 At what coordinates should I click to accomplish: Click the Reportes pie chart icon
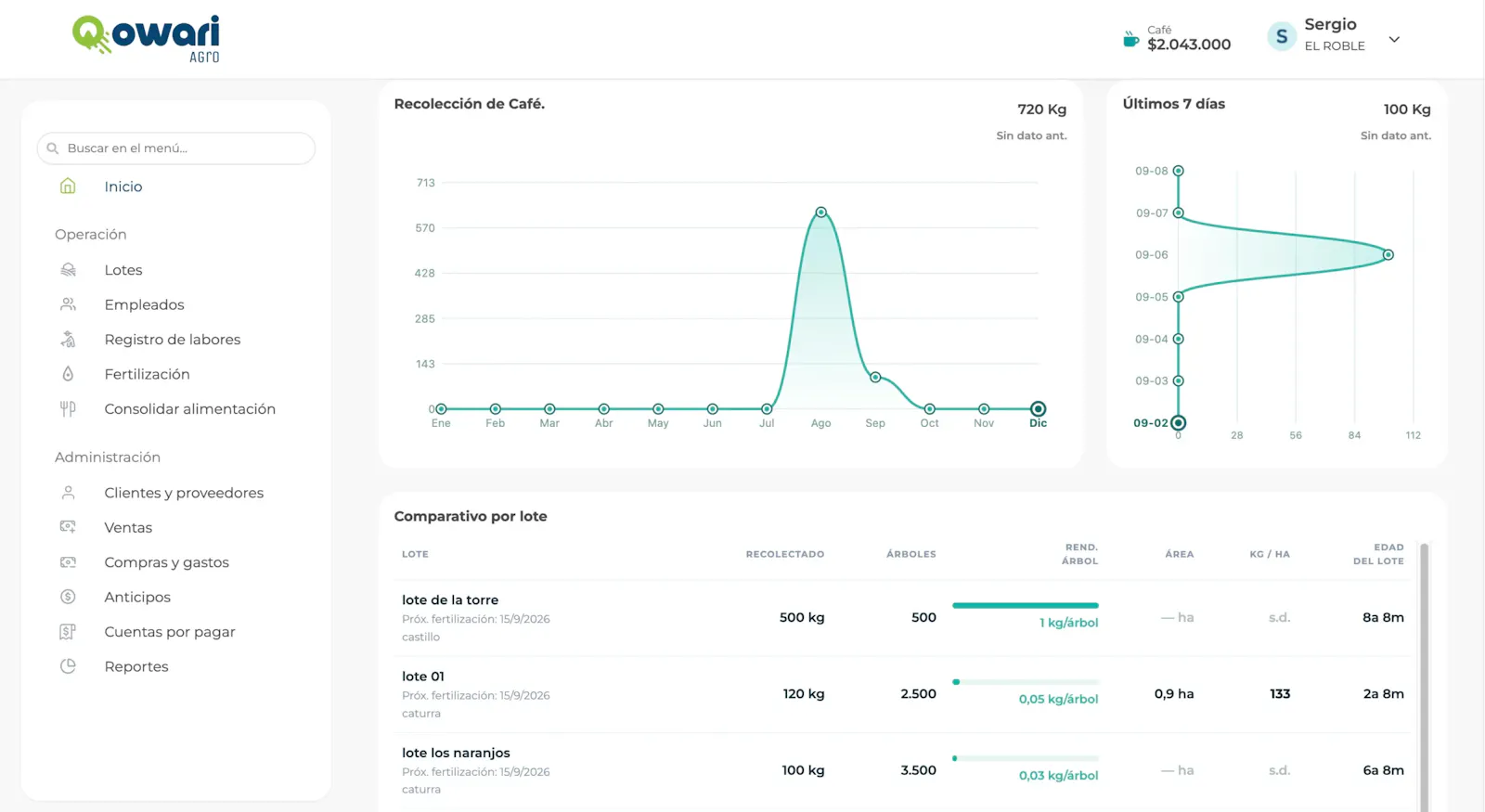pyautogui.click(x=68, y=666)
